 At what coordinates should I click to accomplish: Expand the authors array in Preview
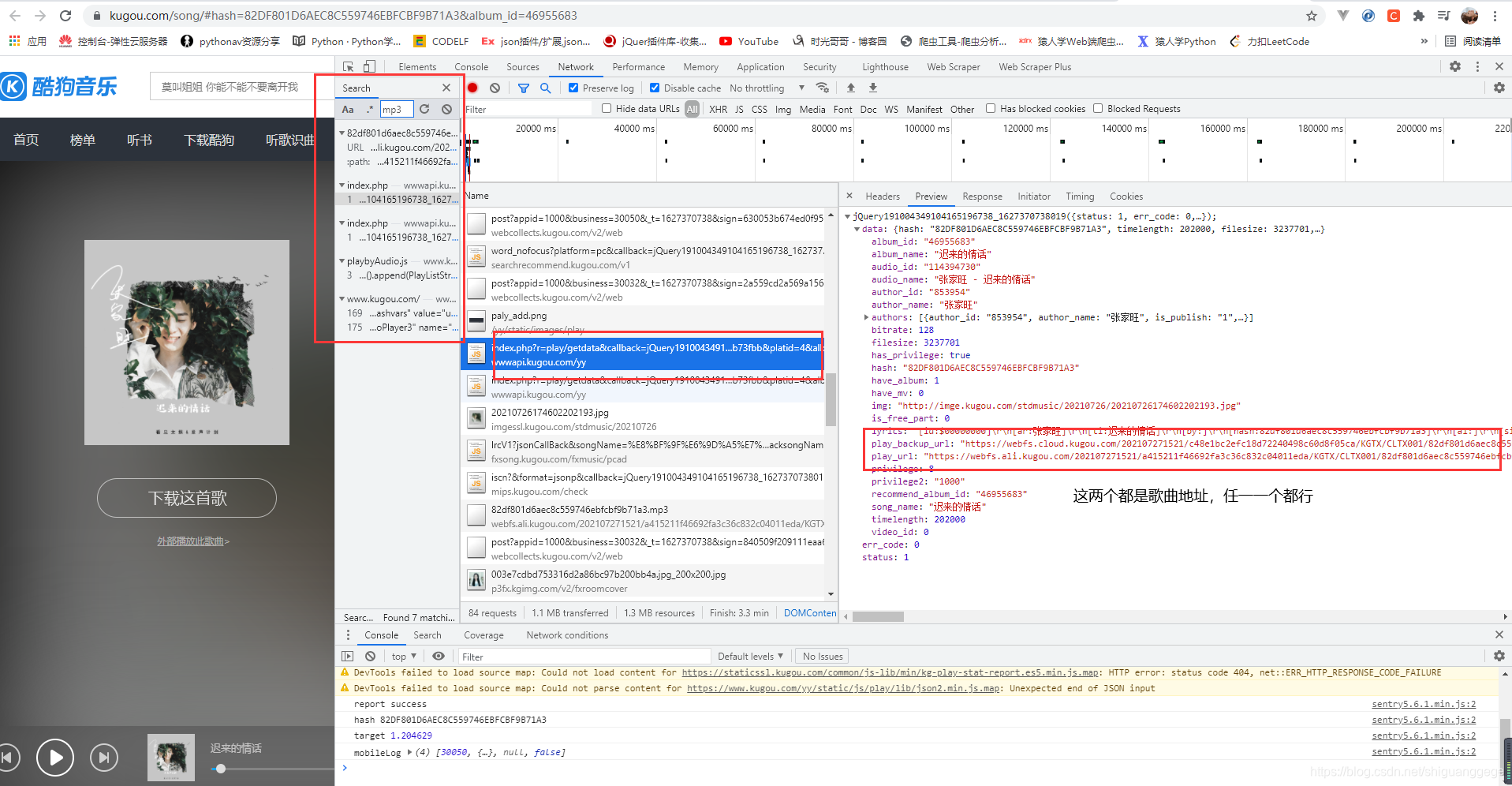[x=866, y=317]
